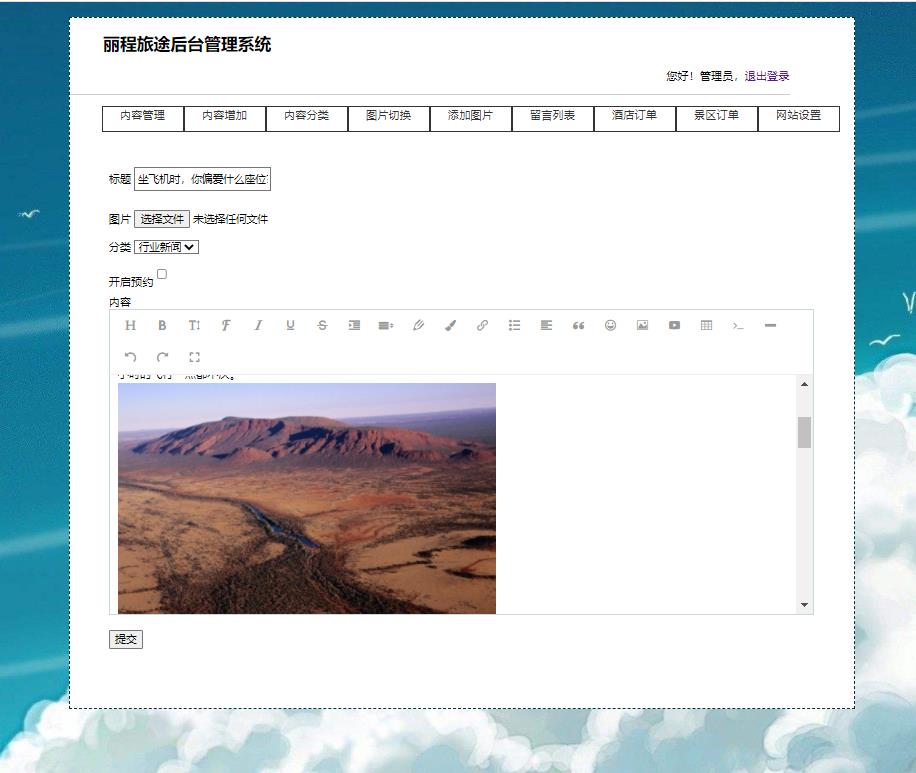The image size is (916, 773).
Task: Insert a video via editor toolbar
Action: click(674, 325)
